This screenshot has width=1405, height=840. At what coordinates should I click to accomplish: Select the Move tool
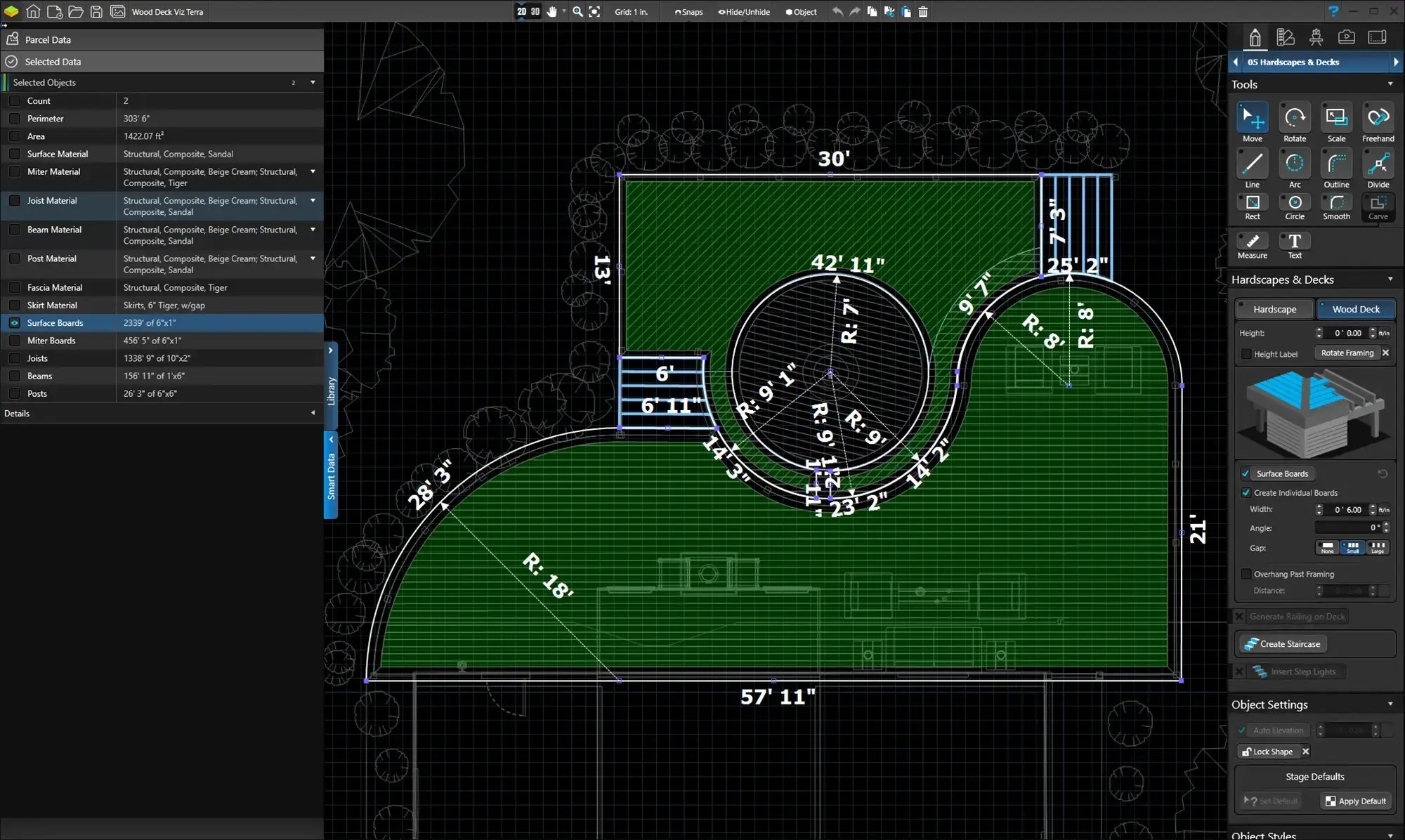(x=1252, y=122)
